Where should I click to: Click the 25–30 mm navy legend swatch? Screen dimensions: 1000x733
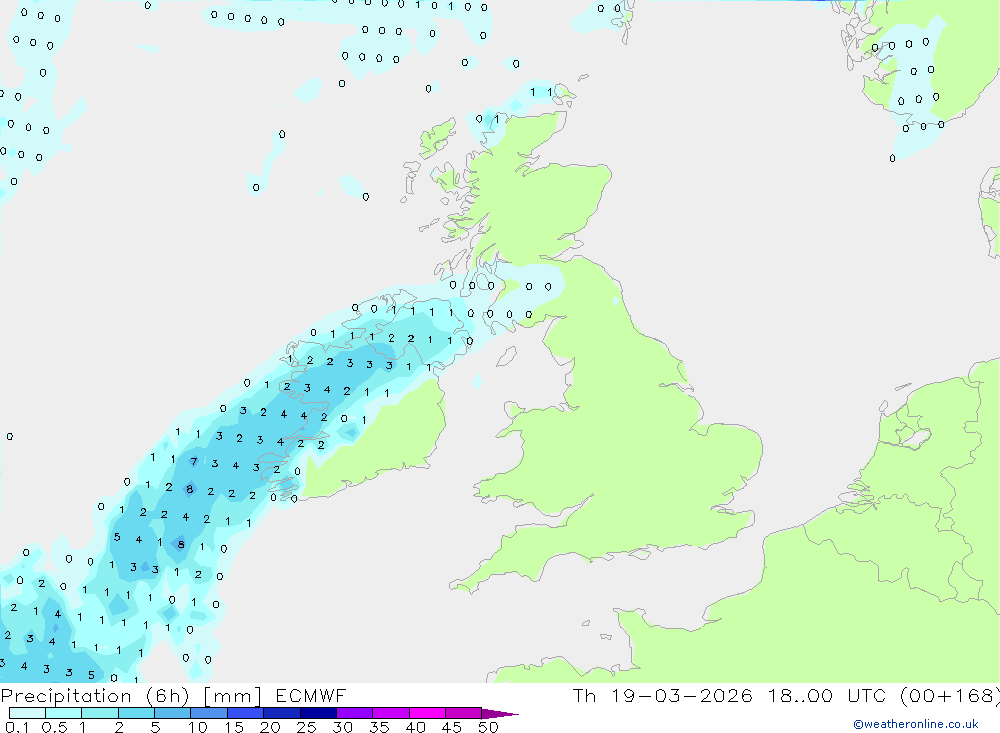pos(318,713)
